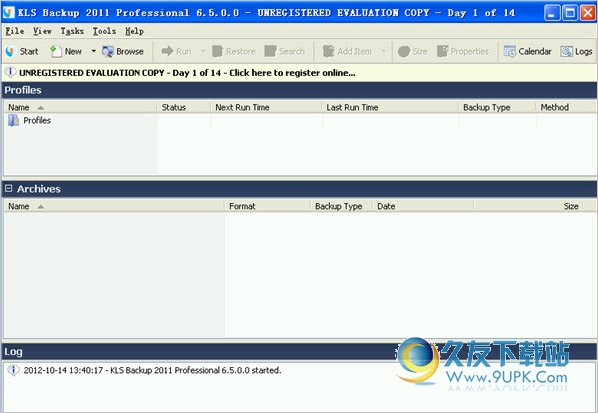The height and width of the screenshot is (413, 598).
Task: Sort archives by Backup Type column
Action: click(x=342, y=206)
